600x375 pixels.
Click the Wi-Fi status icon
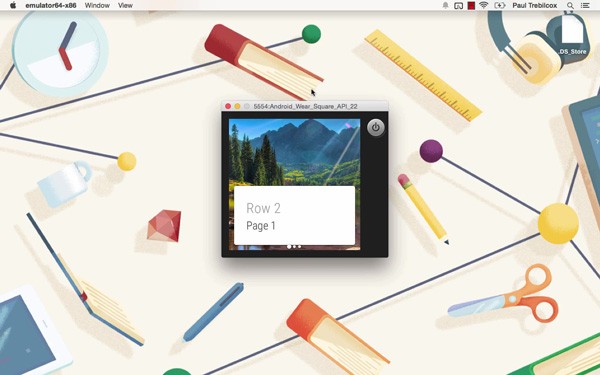[x=484, y=5]
